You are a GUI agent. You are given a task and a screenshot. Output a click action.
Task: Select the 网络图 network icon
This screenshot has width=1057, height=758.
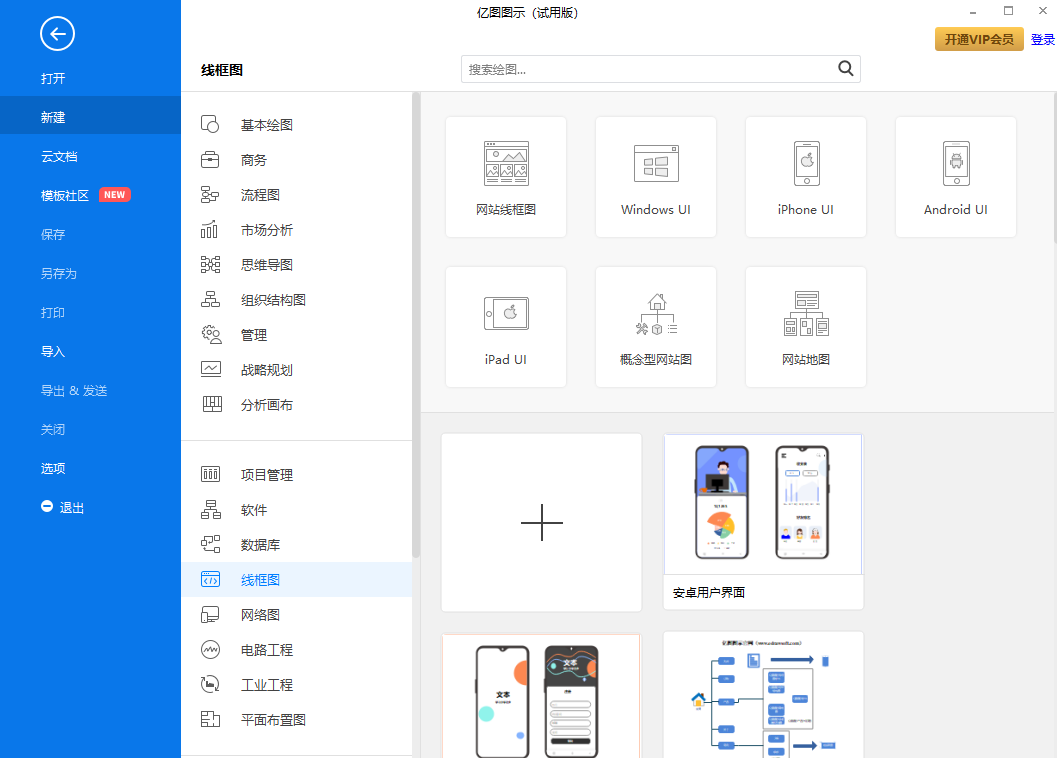pos(210,614)
